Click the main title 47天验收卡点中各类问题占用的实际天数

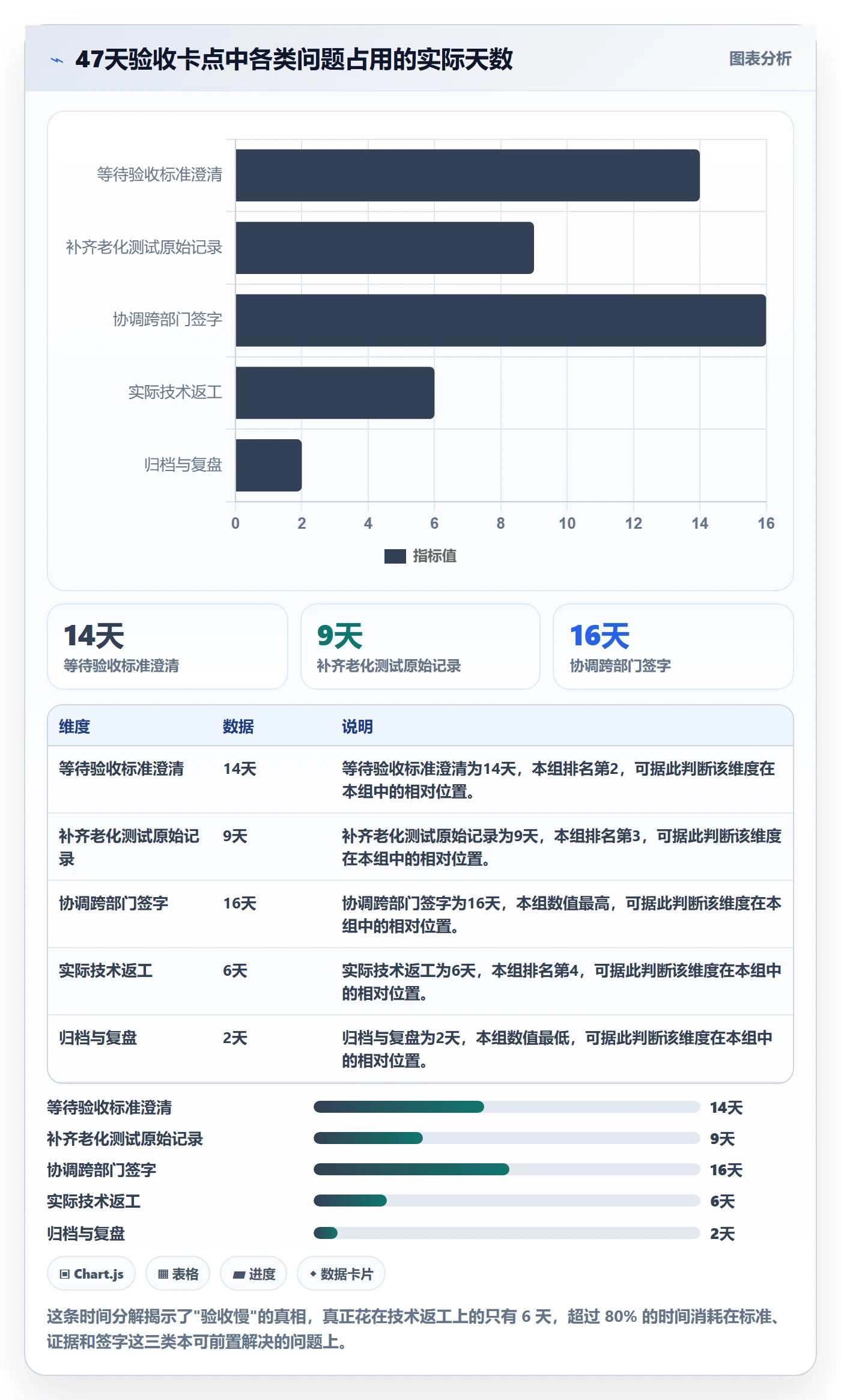(x=294, y=59)
